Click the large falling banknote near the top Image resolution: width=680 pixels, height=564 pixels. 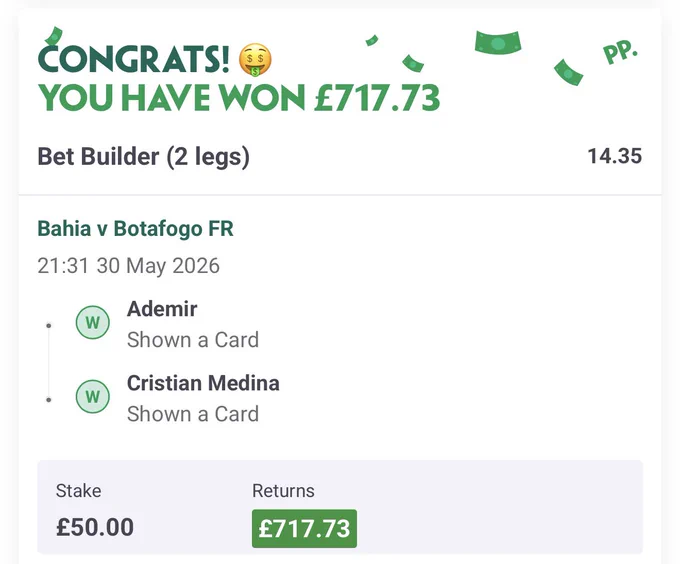[x=498, y=42]
